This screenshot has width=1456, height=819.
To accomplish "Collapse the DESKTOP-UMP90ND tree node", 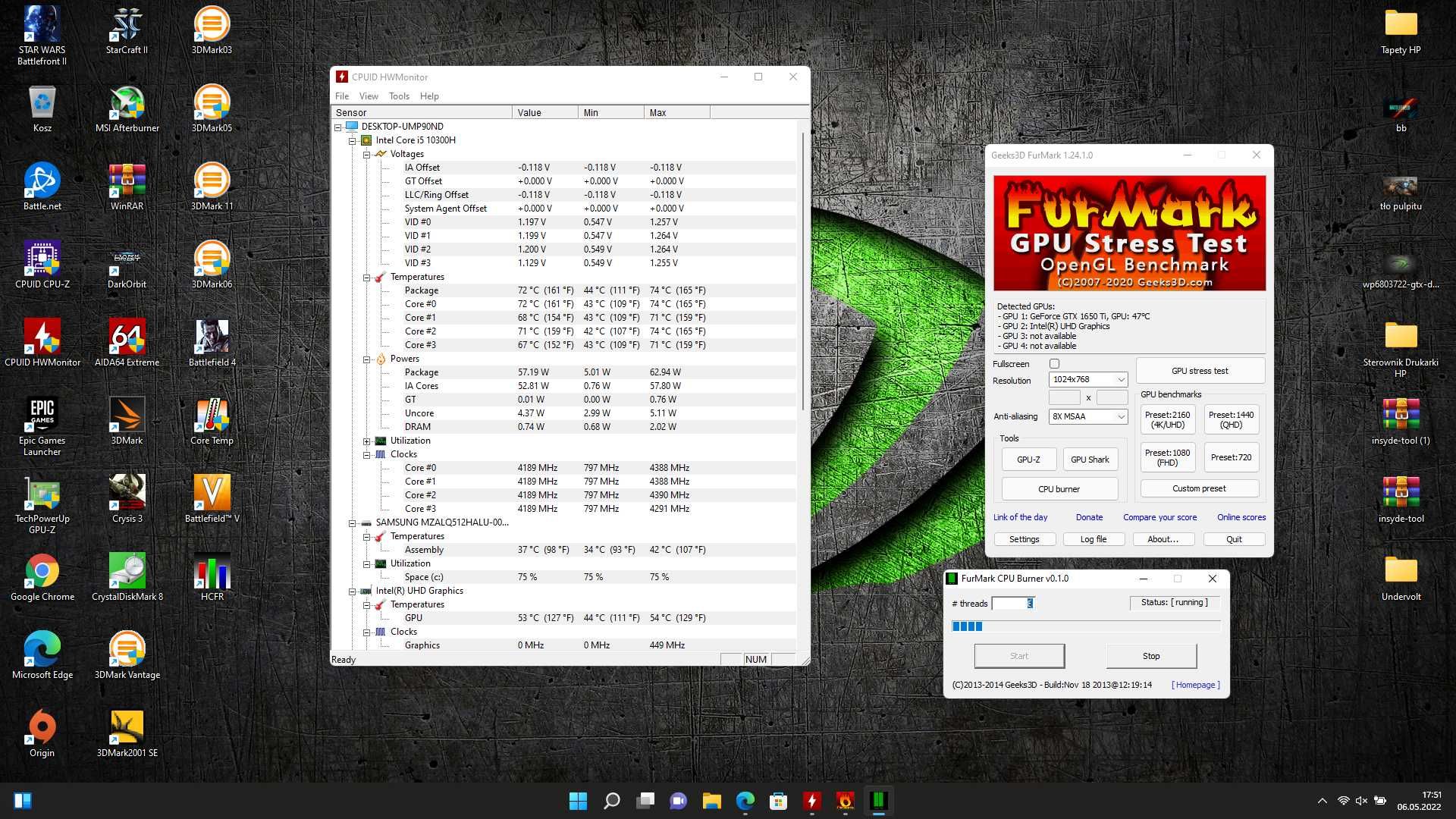I will point(338,127).
